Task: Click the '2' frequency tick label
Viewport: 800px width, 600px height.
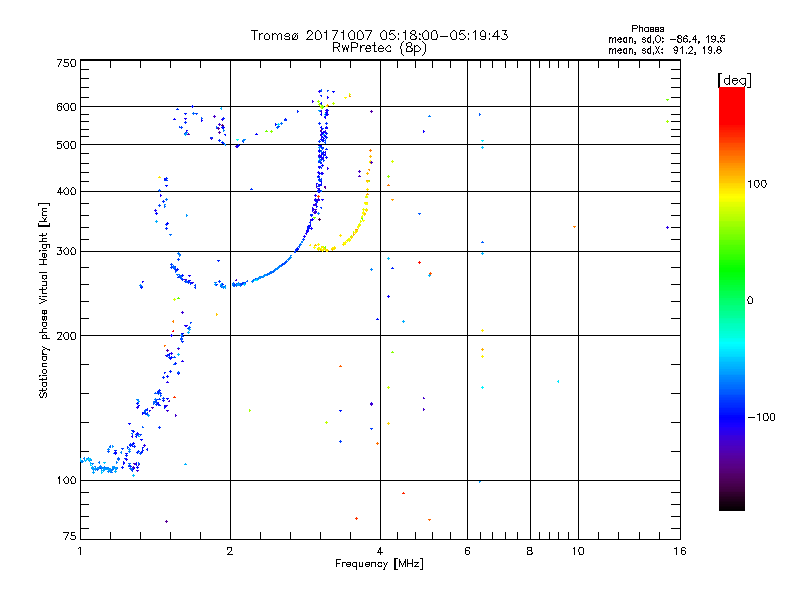Action: (x=230, y=551)
